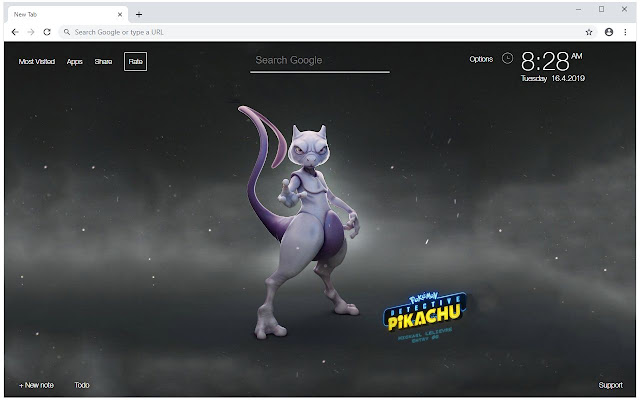
Task: Click the clock icon beside Options
Action: click(x=507, y=58)
